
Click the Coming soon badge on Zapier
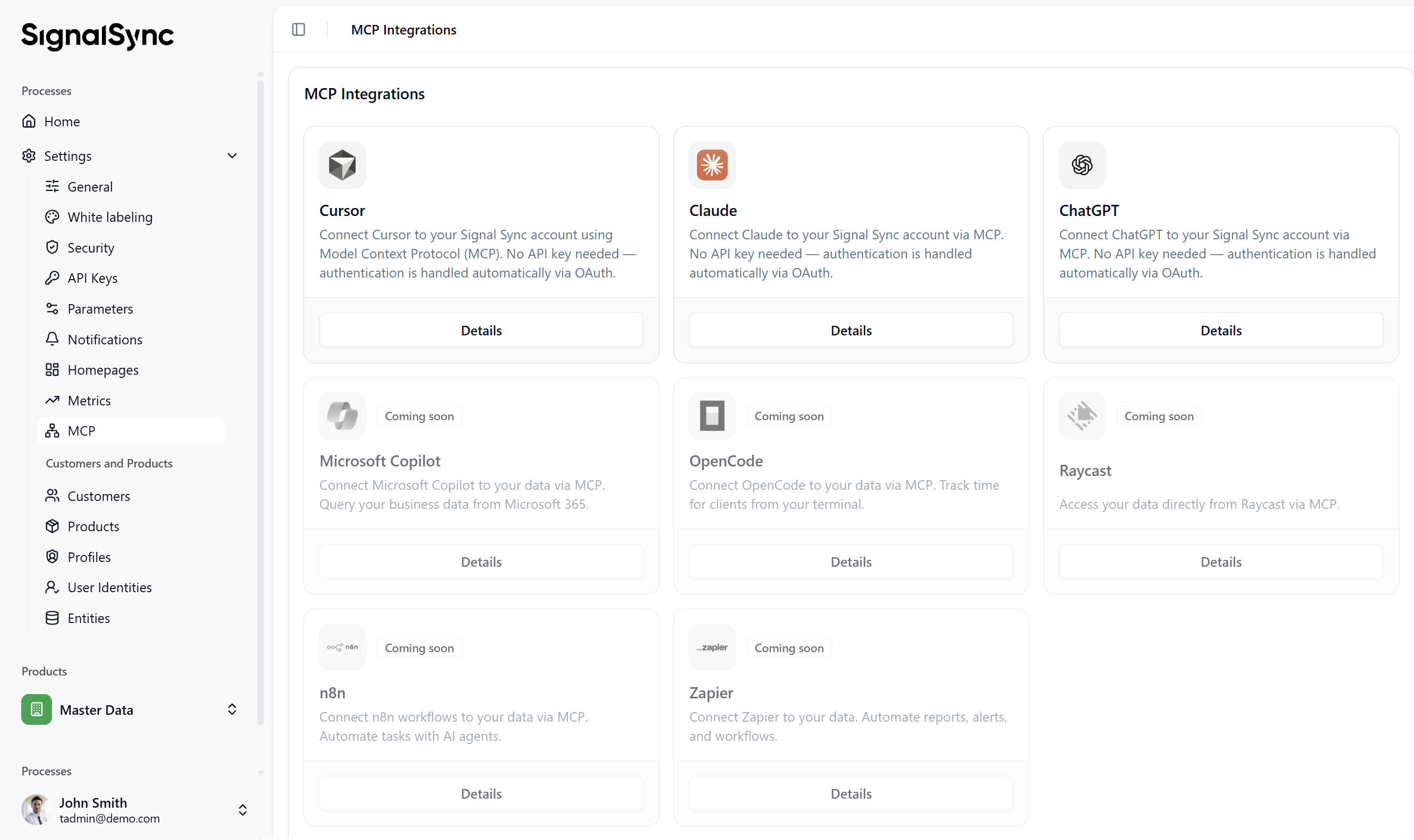[789, 647]
